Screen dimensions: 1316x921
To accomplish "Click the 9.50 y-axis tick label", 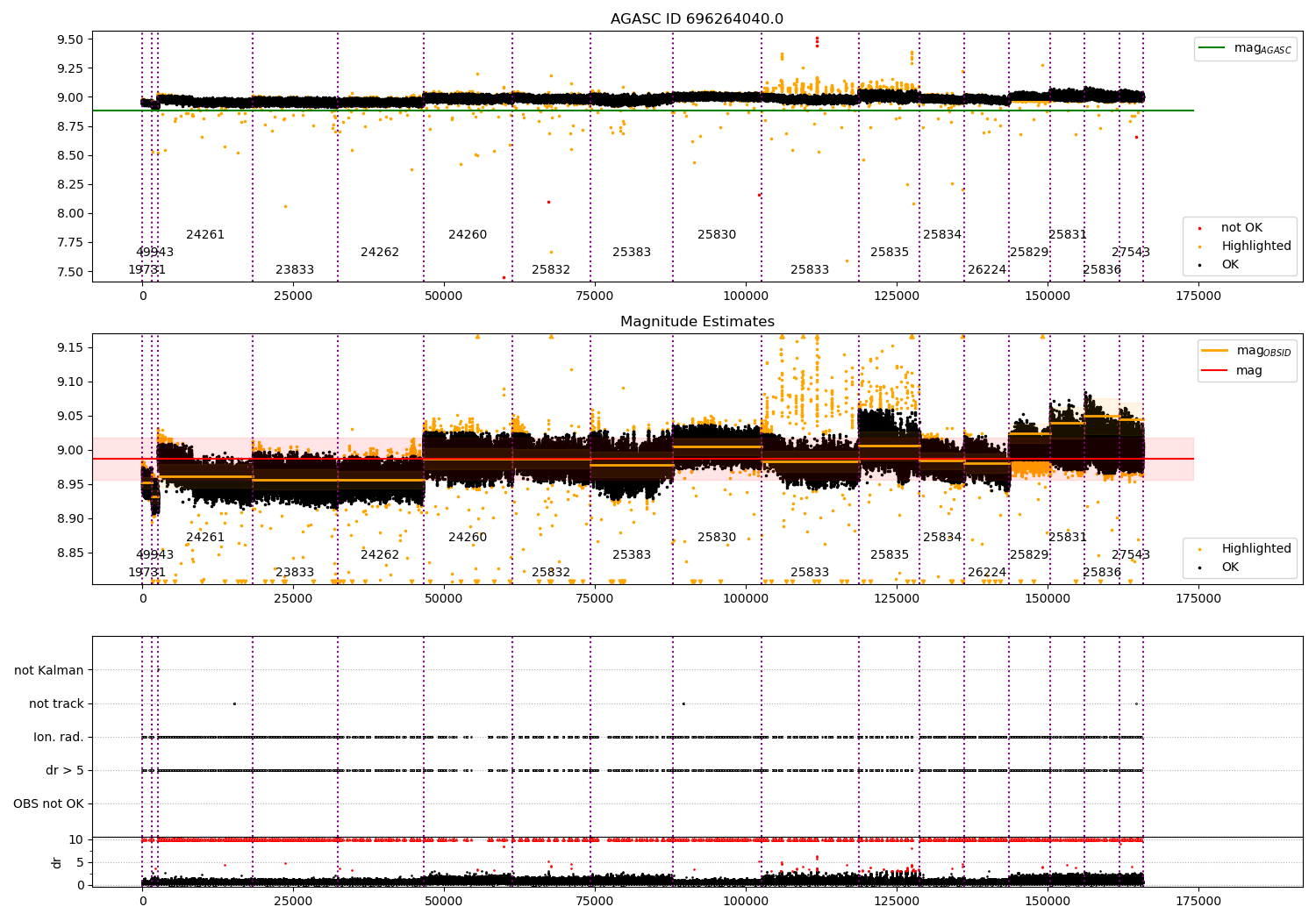I will (x=70, y=39).
